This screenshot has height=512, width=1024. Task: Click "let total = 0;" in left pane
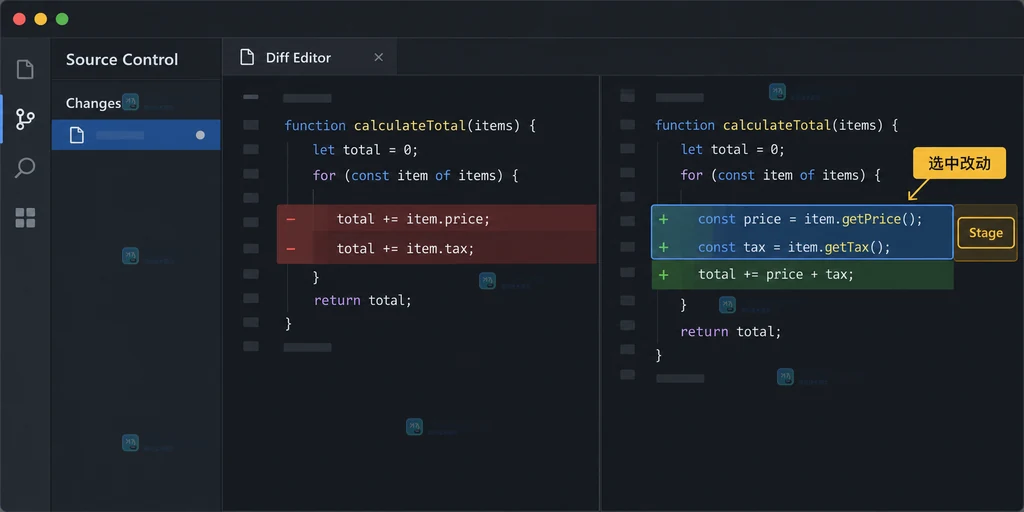[x=365, y=150]
